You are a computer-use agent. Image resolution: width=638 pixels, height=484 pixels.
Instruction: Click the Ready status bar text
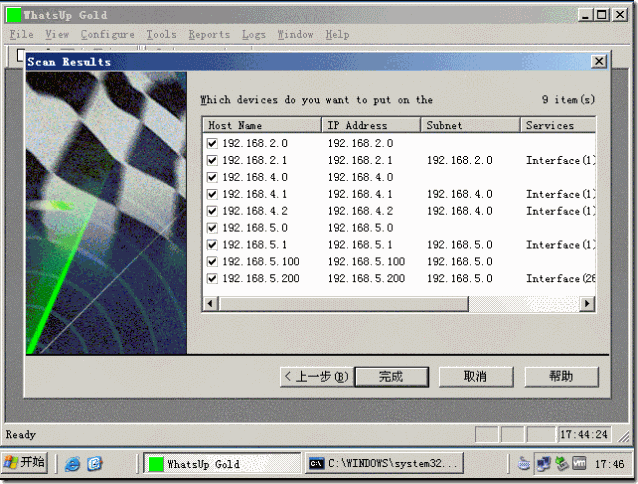tap(21, 435)
